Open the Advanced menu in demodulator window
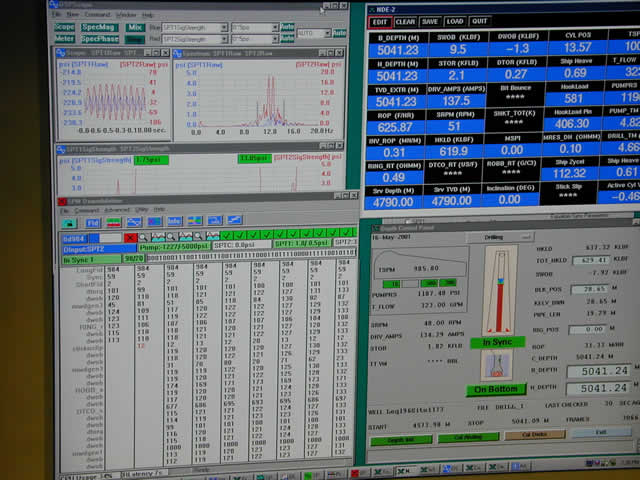 tap(117, 210)
